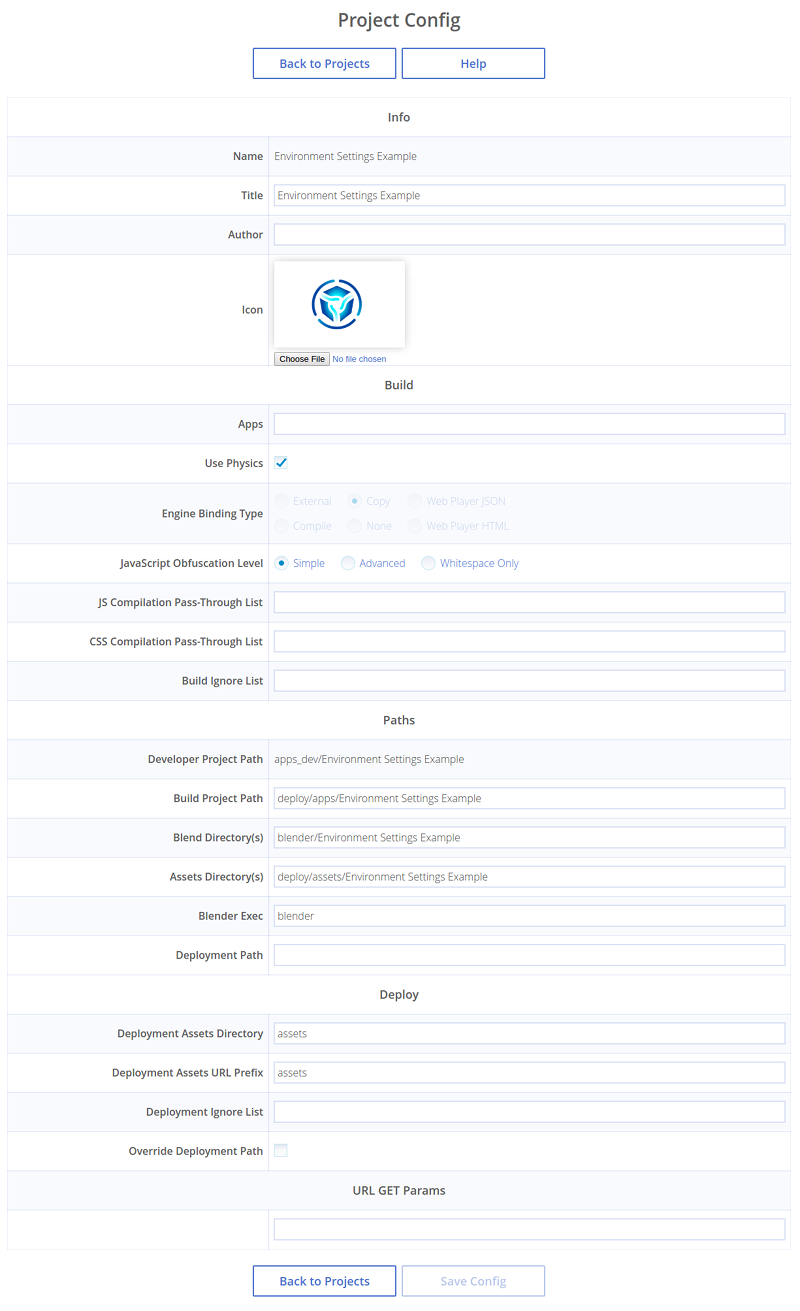Screen dimensions: 800x1311
Task: Focus the JS Compilation Pass-Through List field
Action: point(529,602)
